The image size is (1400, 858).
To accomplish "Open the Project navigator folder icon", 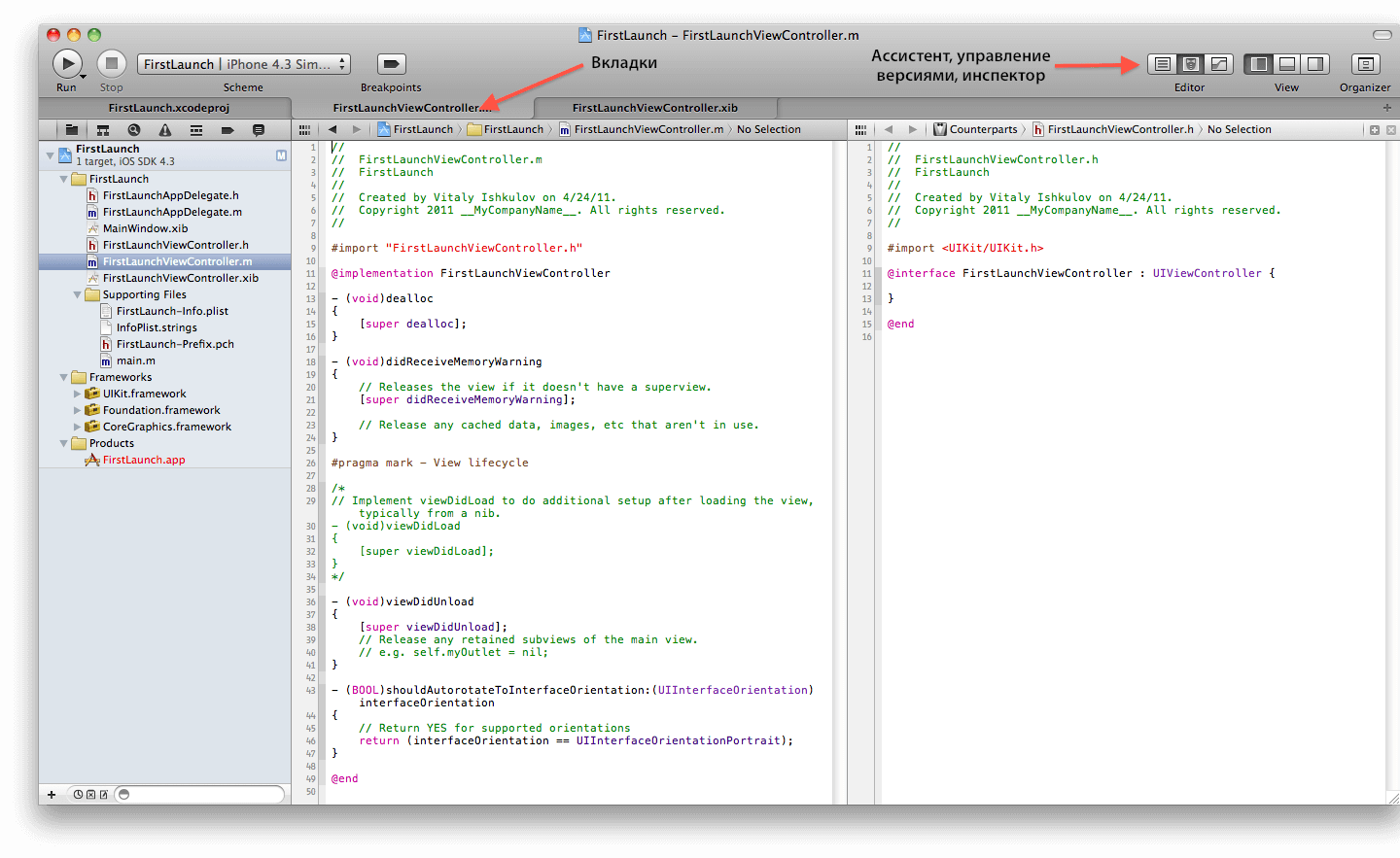I will coord(71,129).
